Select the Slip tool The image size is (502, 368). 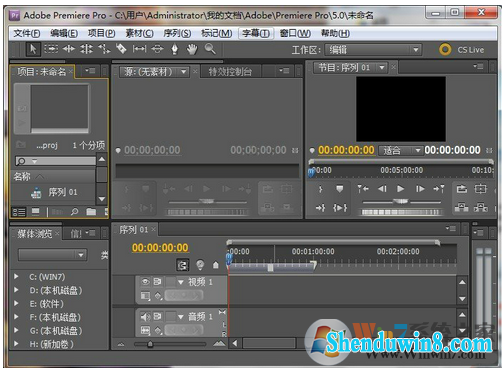pos(139,49)
